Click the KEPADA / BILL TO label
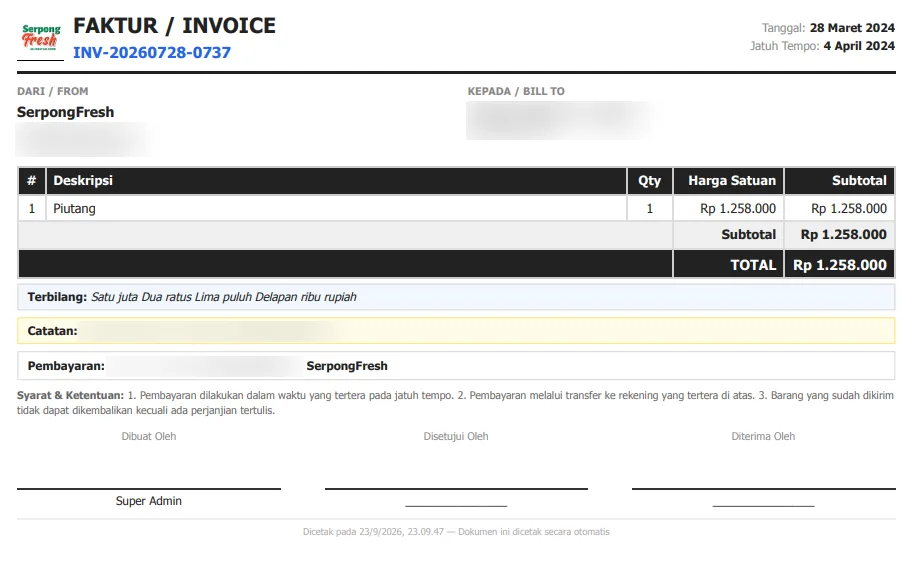The image size is (914, 563). (x=516, y=91)
